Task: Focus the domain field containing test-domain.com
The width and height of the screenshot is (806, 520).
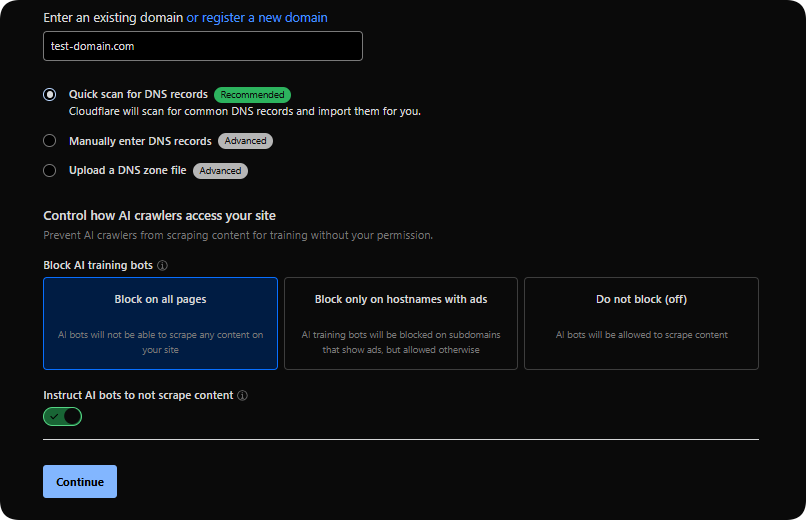Action: [202, 46]
